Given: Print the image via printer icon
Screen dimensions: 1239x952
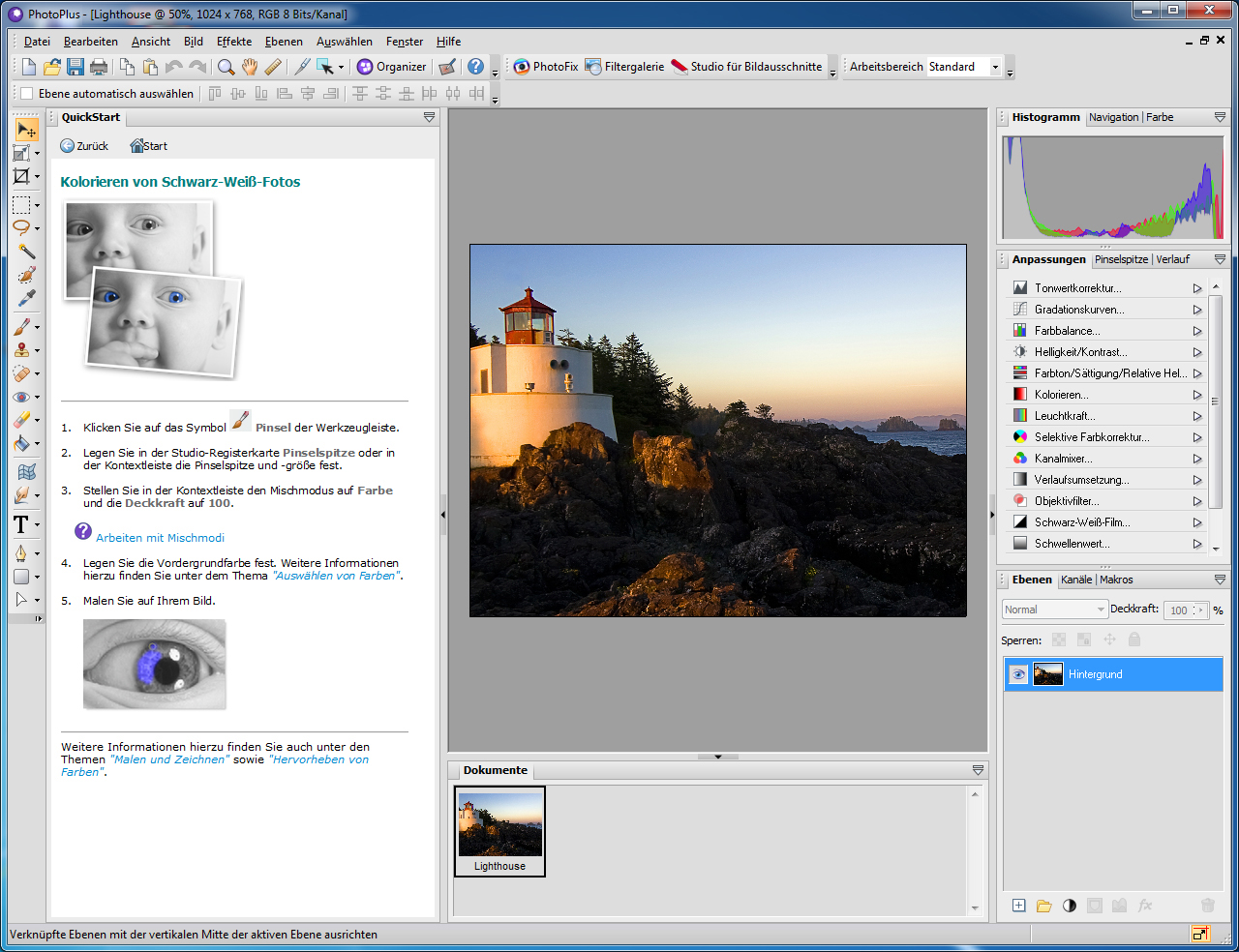Looking at the screenshot, I should [x=99, y=67].
